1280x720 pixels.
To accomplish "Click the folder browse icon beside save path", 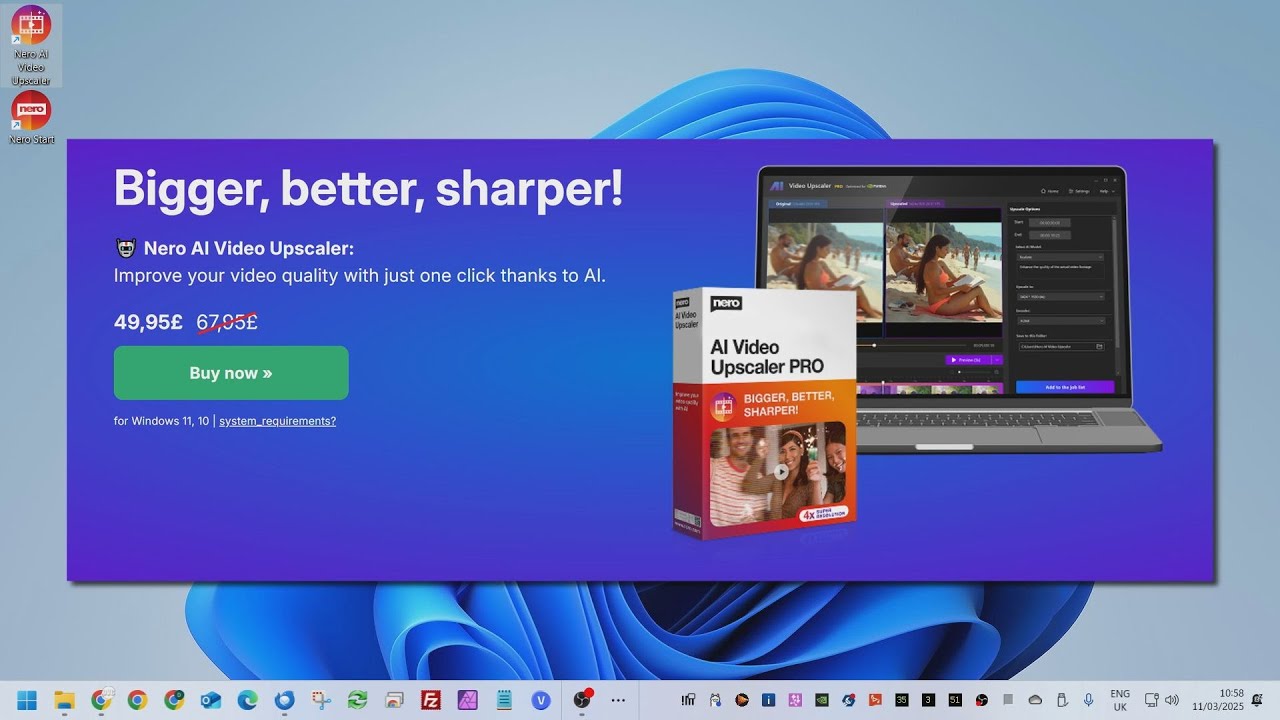I will click(x=1099, y=346).
